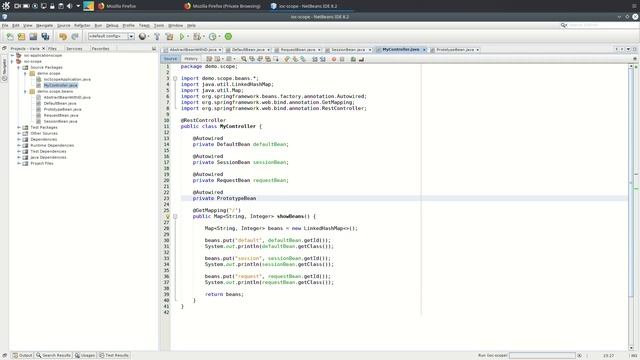Switch to the DefaultBean.java editor tab
This screenshot has width=640, height=360.
pyautogui.click(x=248, y=50)
